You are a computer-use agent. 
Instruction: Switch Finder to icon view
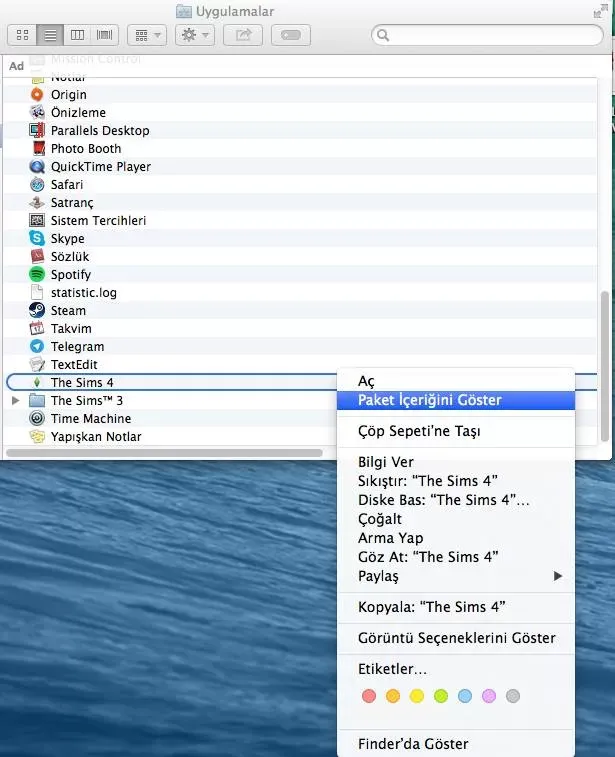tap(21, 35)
